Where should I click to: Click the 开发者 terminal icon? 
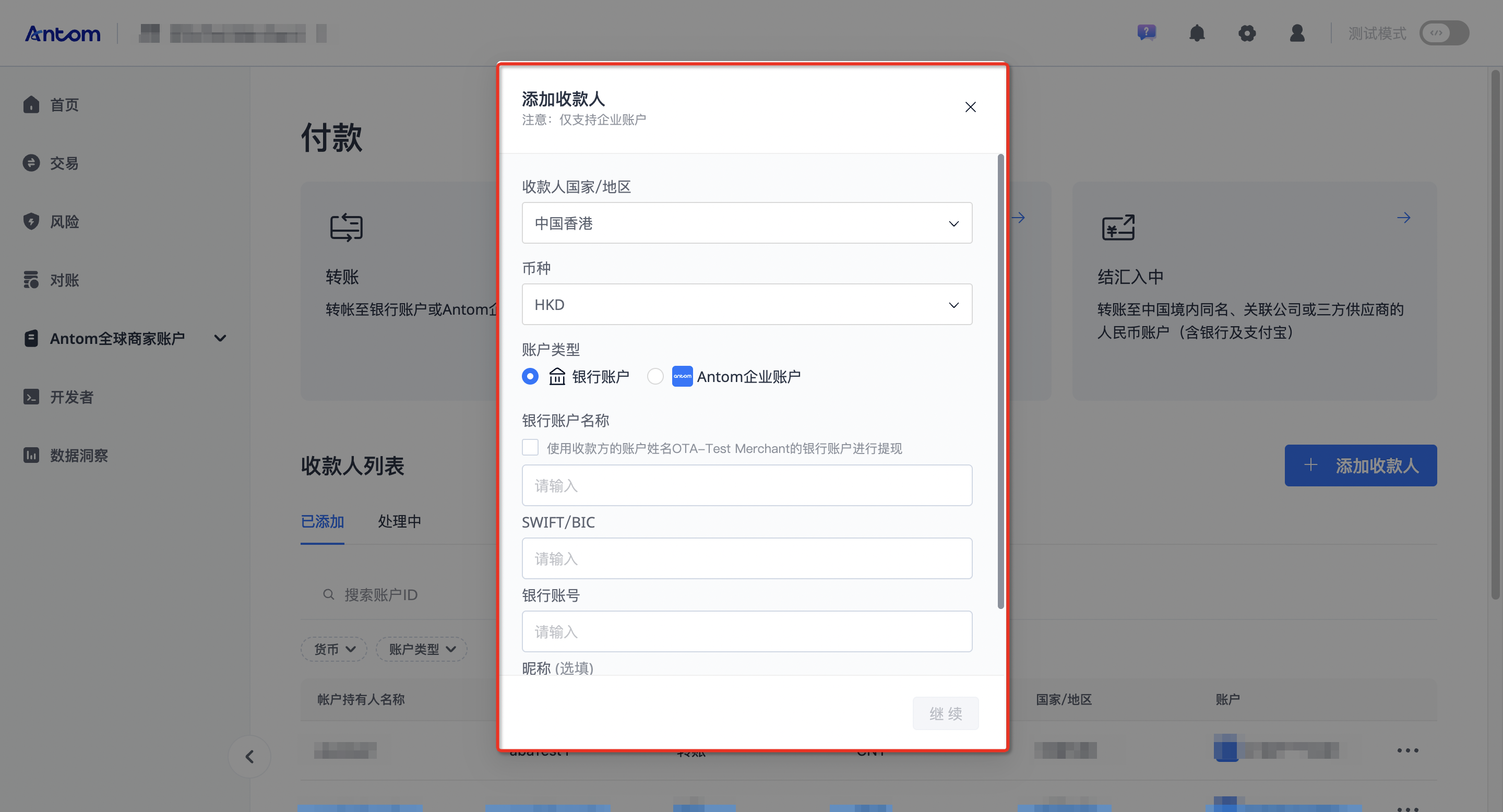coord(31,397)
